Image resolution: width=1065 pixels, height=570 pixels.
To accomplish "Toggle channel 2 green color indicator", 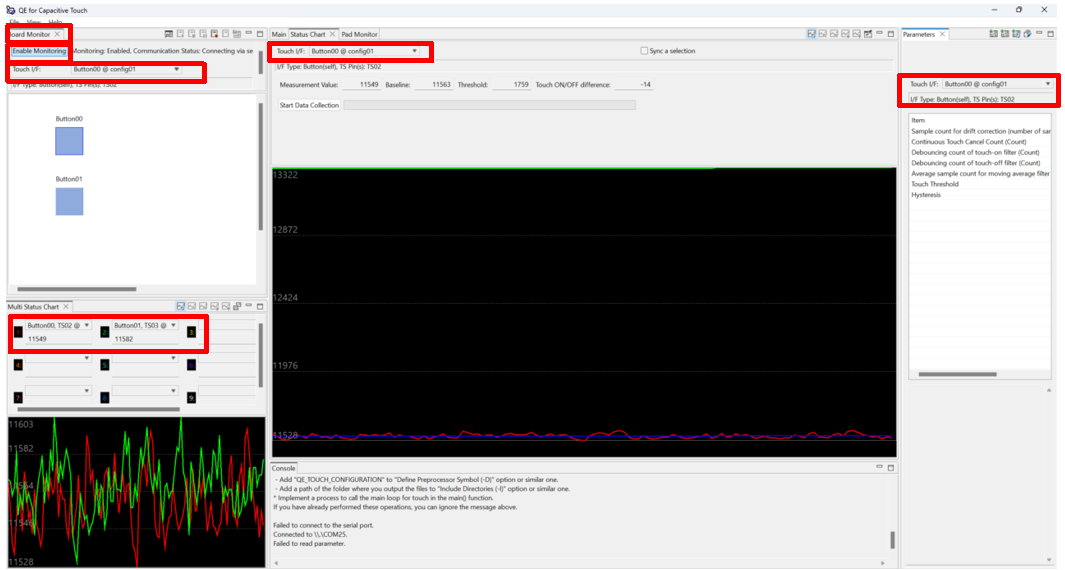I will coord(104,331).
